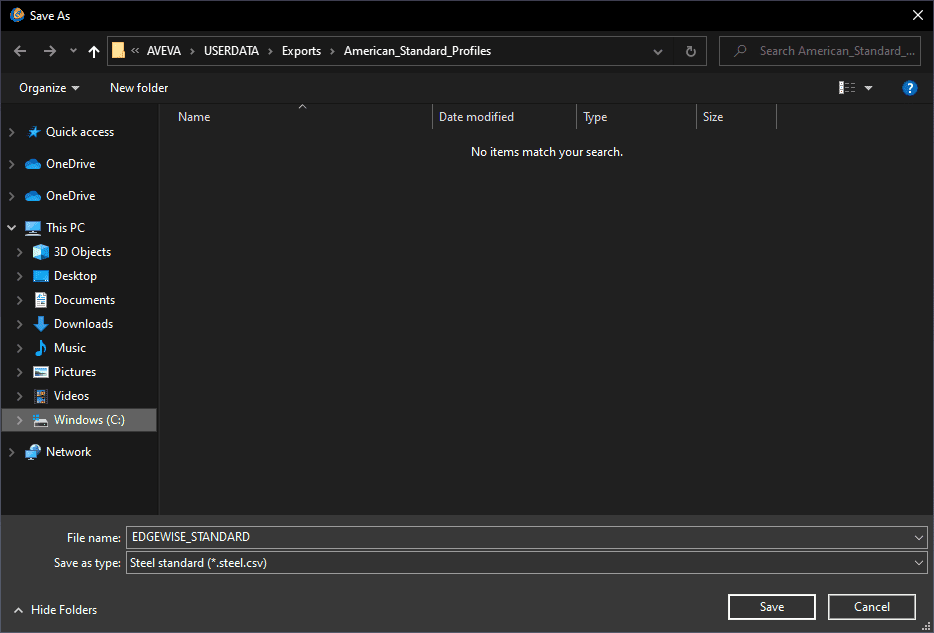Click the Cancel button

coord(871,607)
